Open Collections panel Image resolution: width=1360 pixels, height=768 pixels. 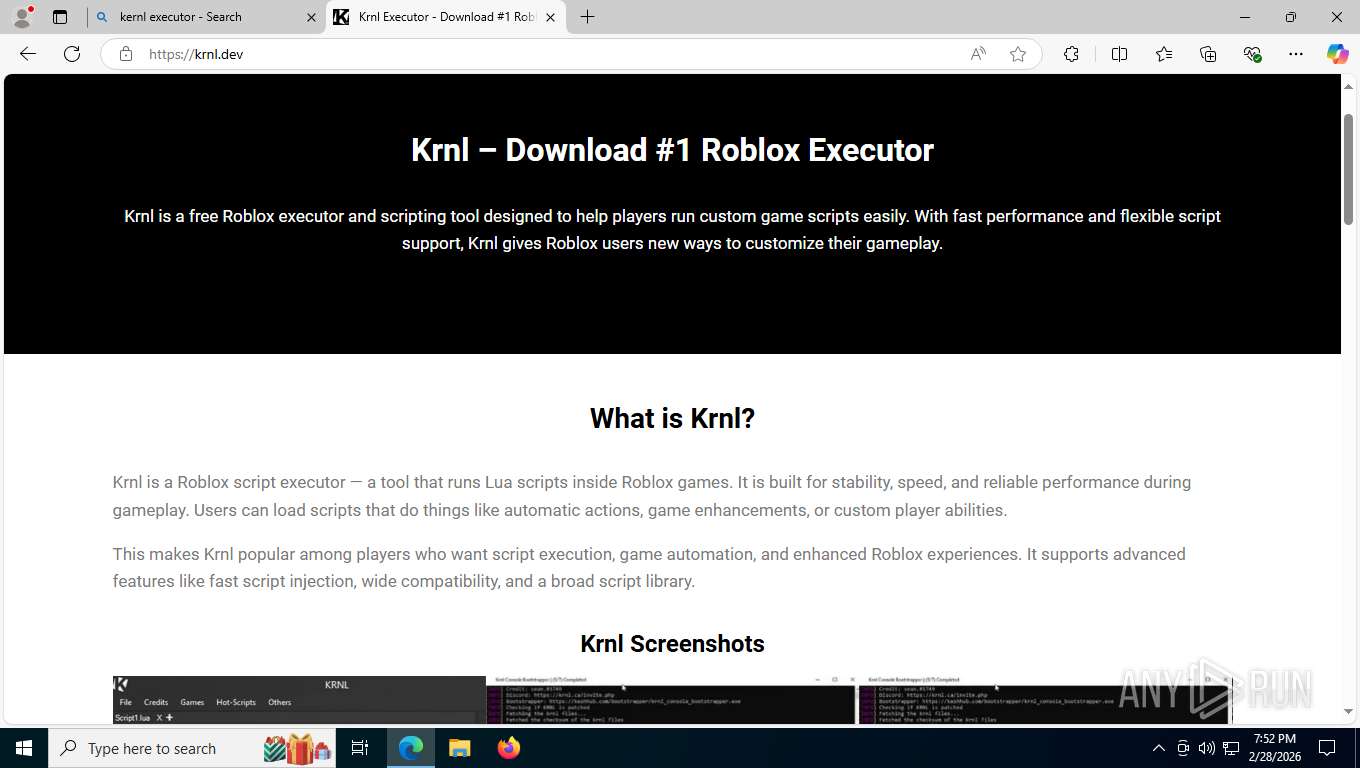1208,54
